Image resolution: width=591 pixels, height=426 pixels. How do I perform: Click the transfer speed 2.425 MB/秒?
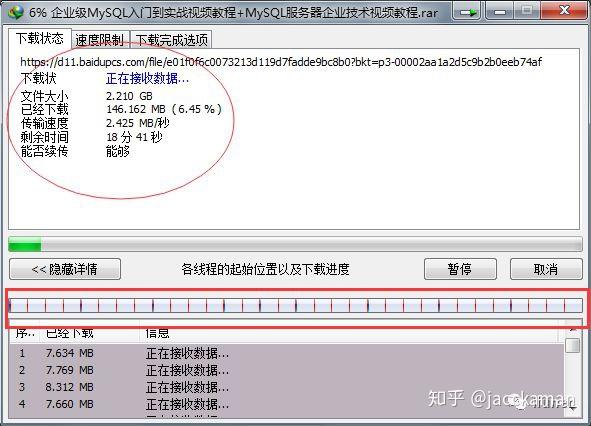pyautogui.click(x=138, y=123)
